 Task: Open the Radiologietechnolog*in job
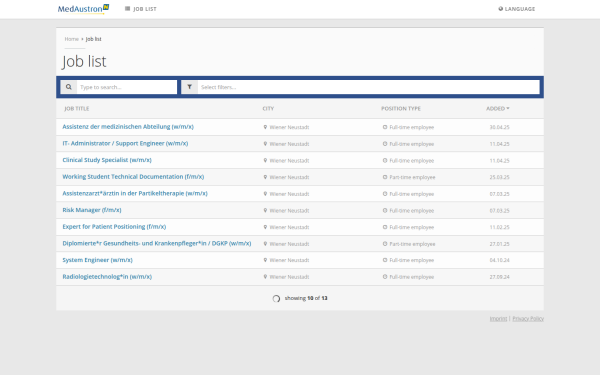tap(107, 277)
